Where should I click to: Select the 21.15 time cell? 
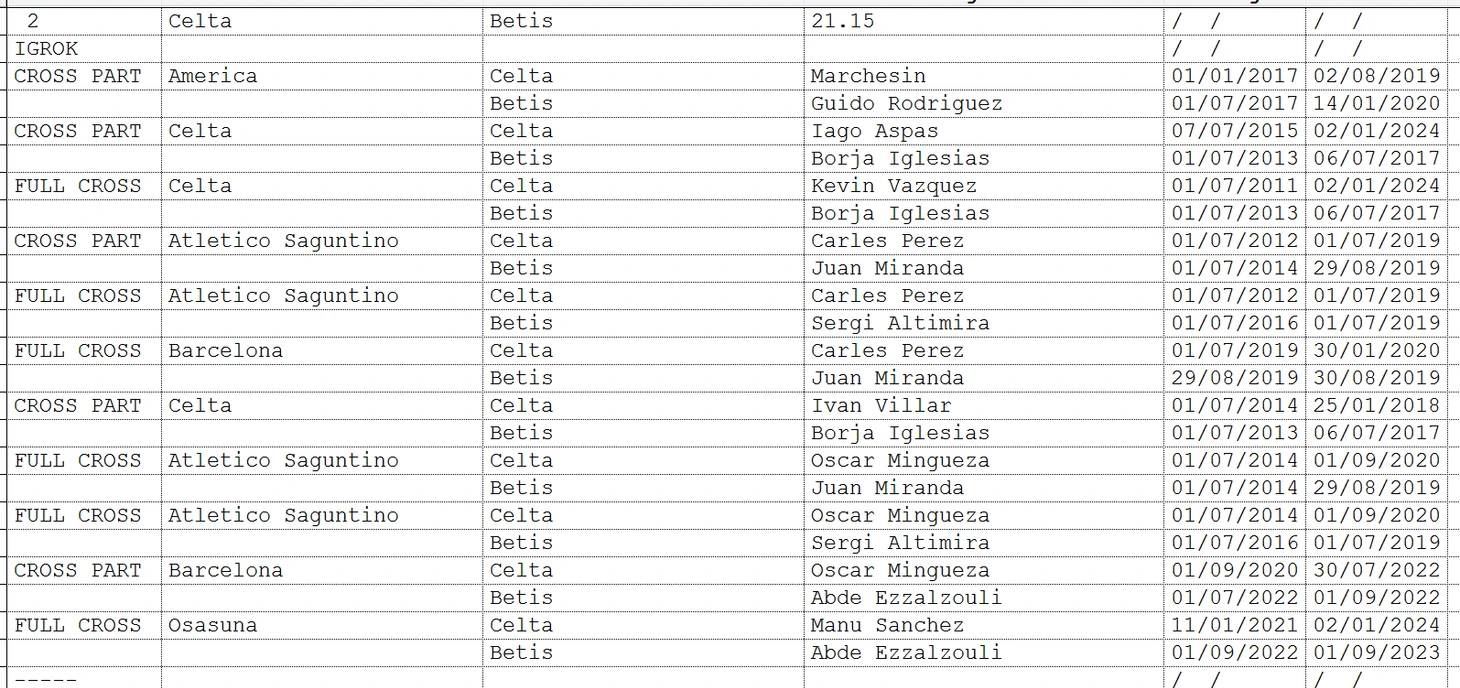(983, 21)
